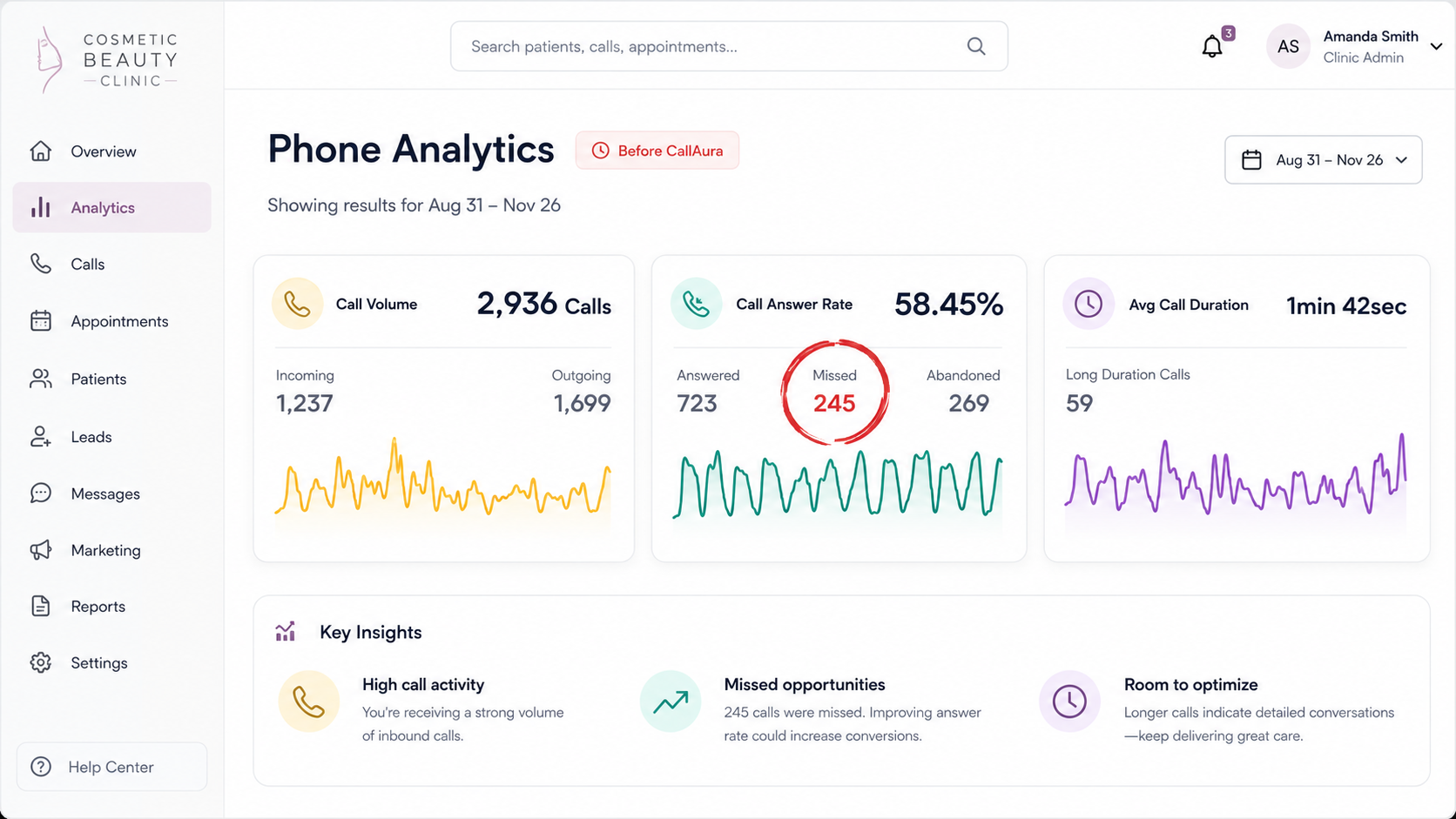Click the Showing results for Aug 31 – Nov 26 text
This screenshot has width=1456, height=819.
(414, 205)
